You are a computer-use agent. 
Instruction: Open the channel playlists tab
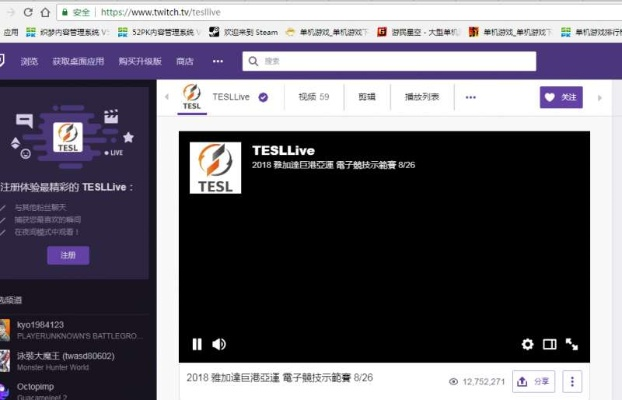tap(421, 97)
